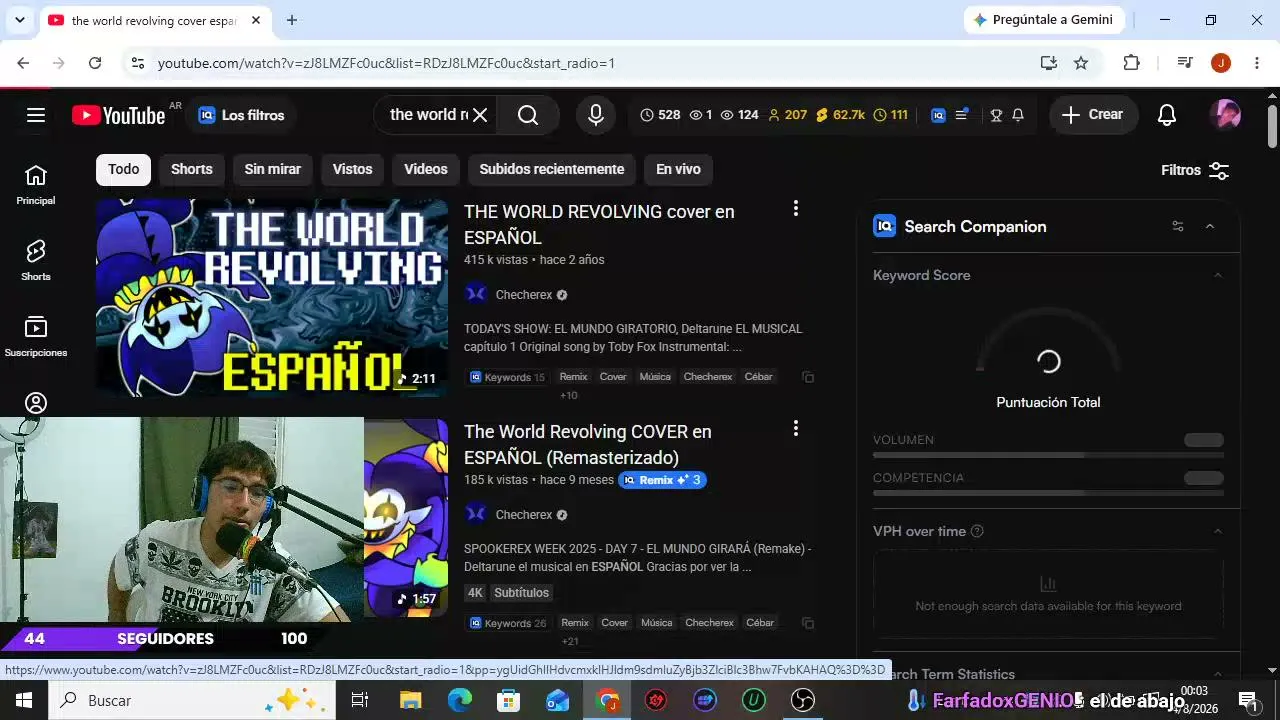Image resolution: width=1280 pixels, height=720 pixels.
Task: Open the Filtros search options
Action: click(1195, 170)
